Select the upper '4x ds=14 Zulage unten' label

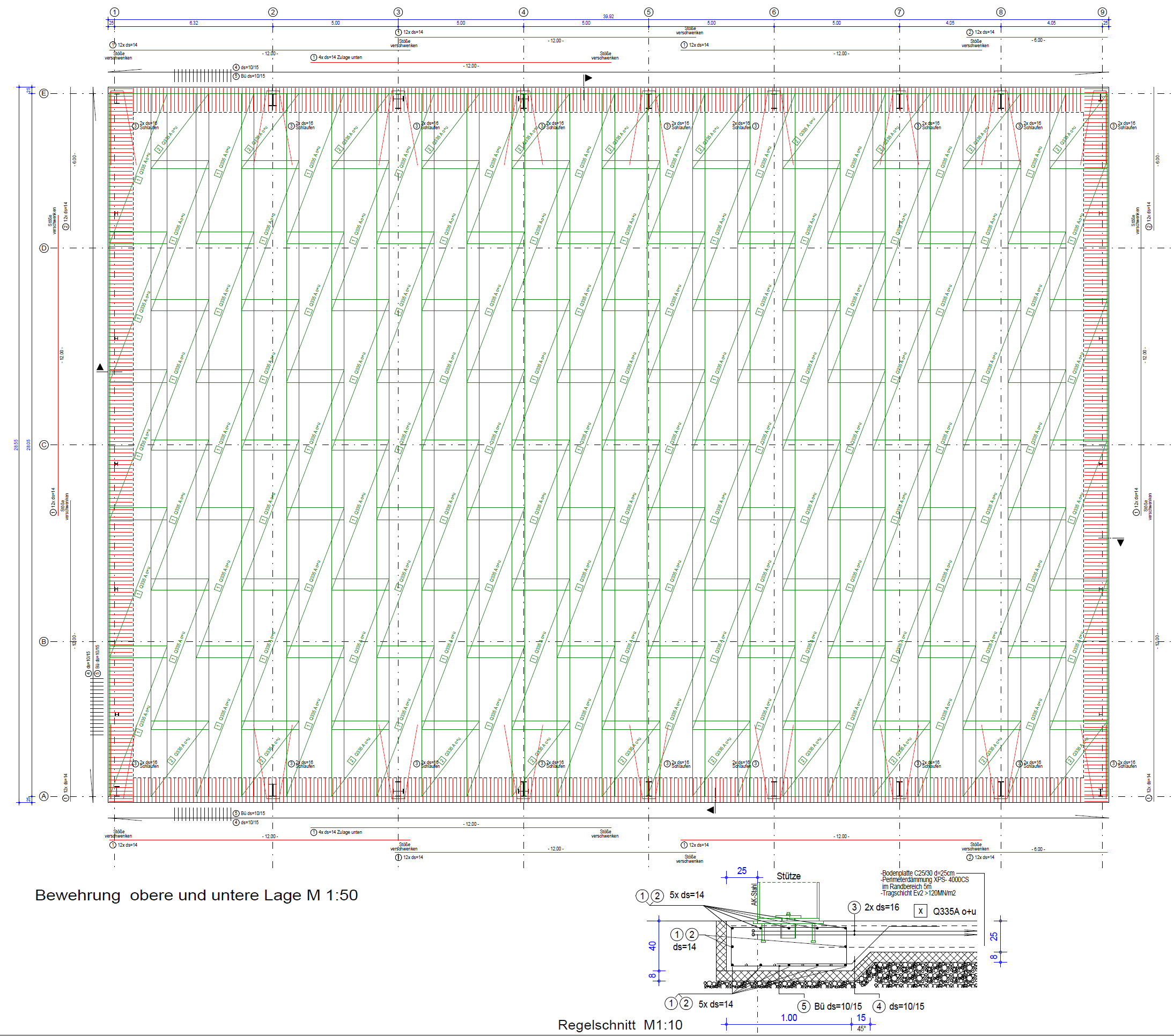tap(340, 57)
